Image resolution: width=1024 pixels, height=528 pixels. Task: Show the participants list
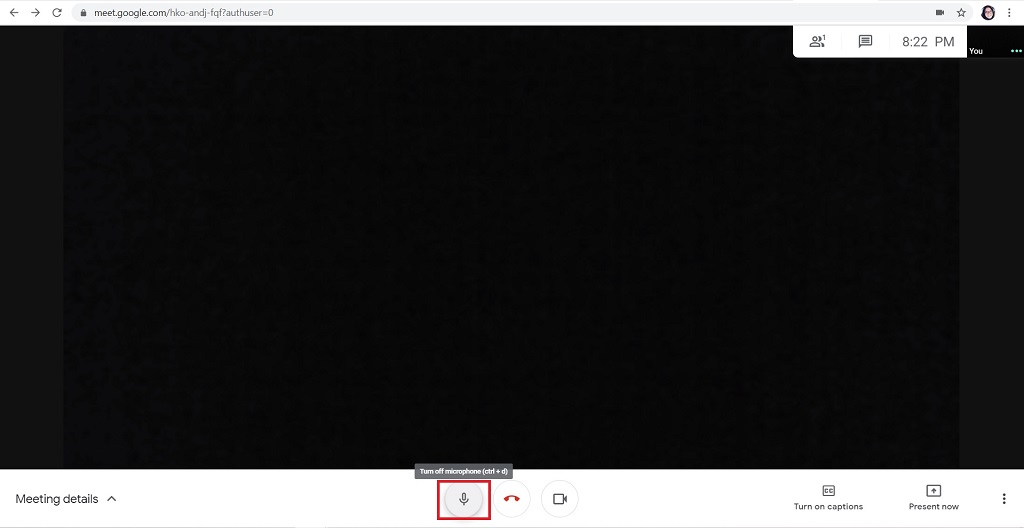818,41
